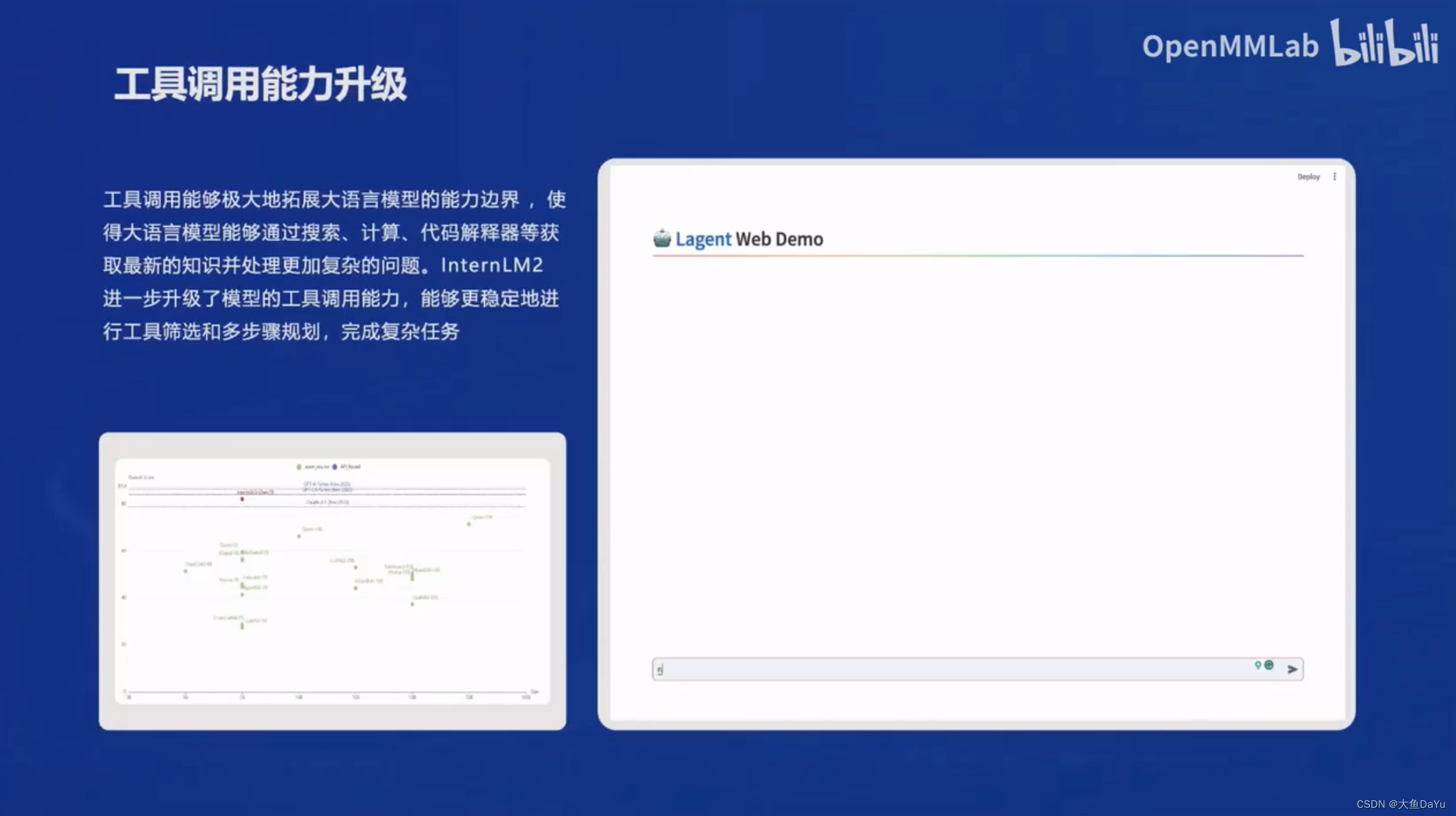1456x816 pixels.
Task: Open the three-dot menu beside Deploy
Action: click(x=1334, y=176)
